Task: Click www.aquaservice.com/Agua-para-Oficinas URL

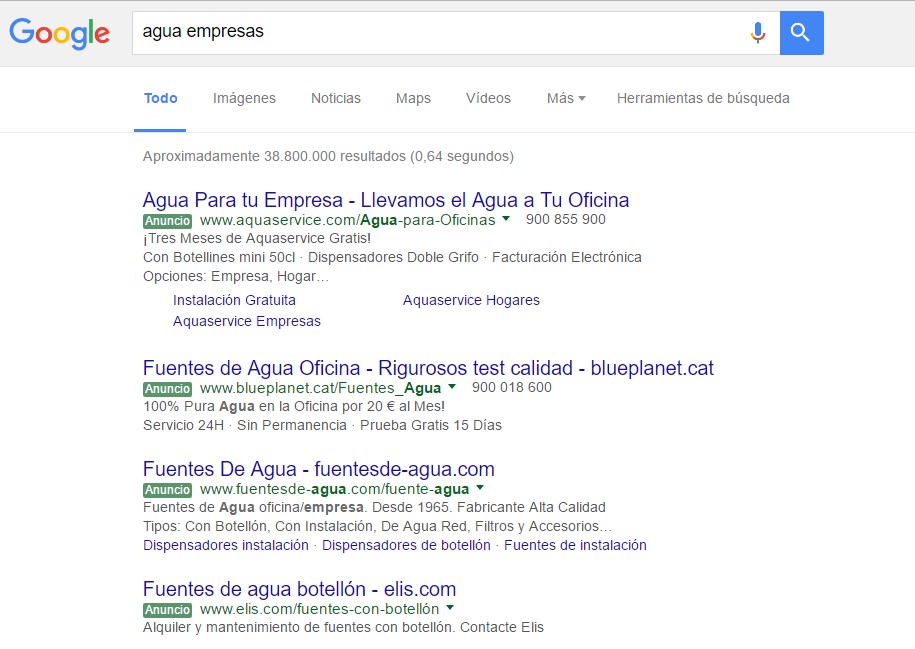Action: click(x=347, y=220)
